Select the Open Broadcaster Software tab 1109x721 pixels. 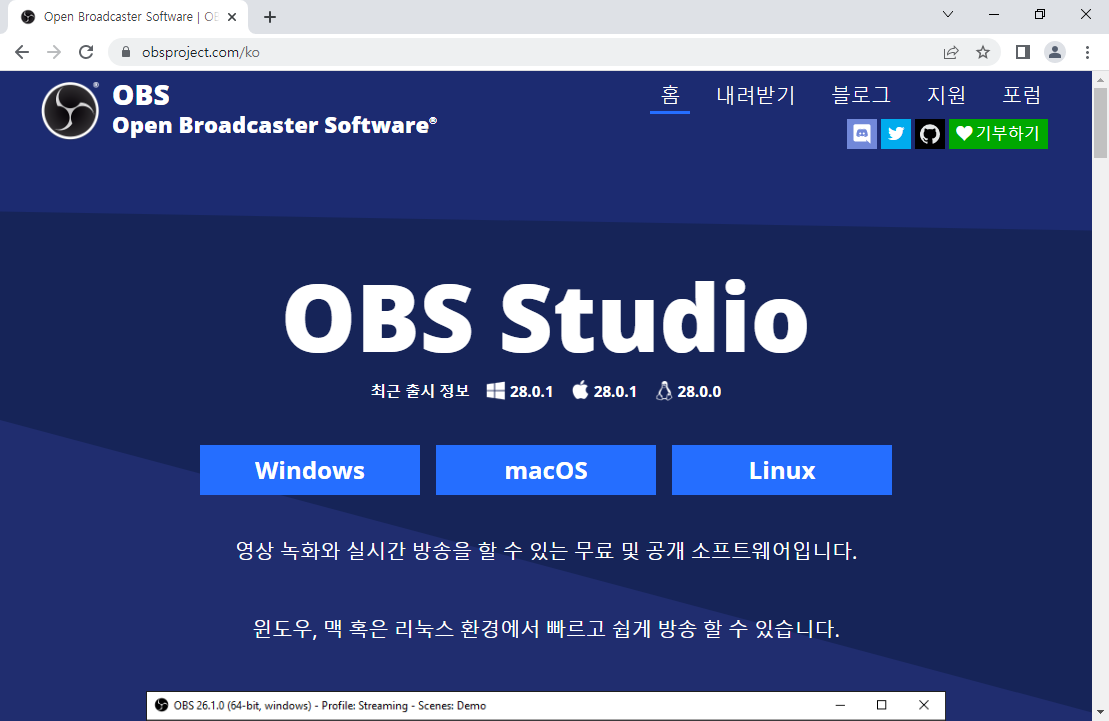click(x=128, y=17)
